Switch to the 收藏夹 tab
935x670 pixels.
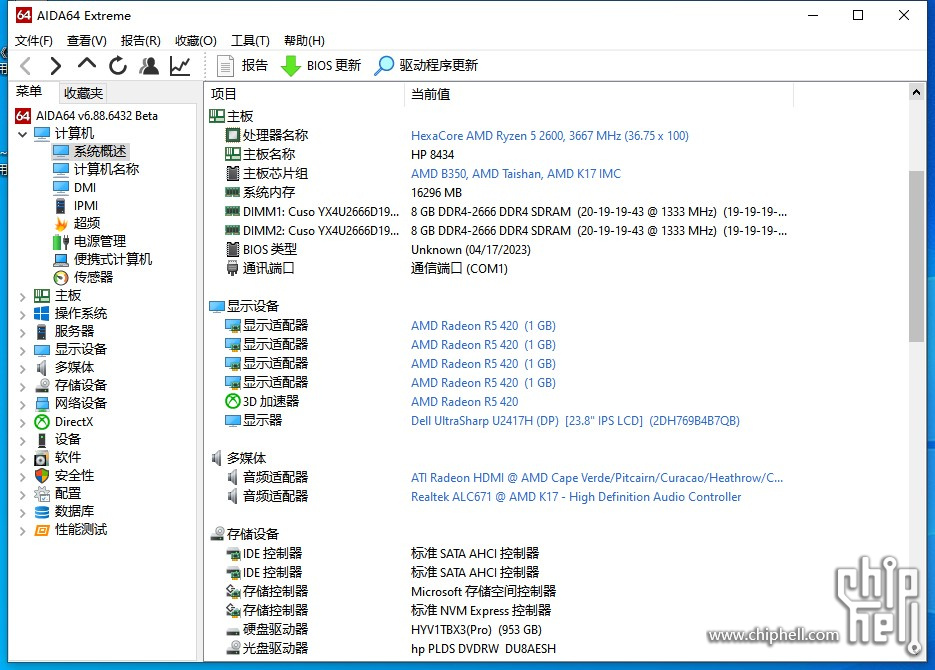click(83, 93)
